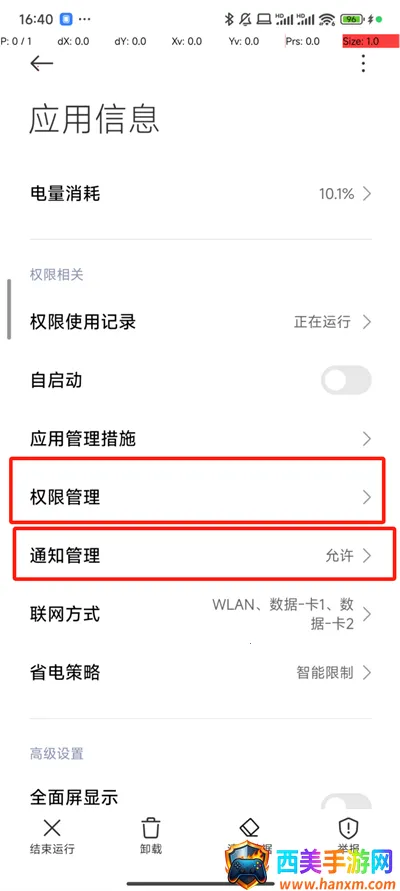Tap the Wi-Fi status bar icon

[x=327, y=19]
